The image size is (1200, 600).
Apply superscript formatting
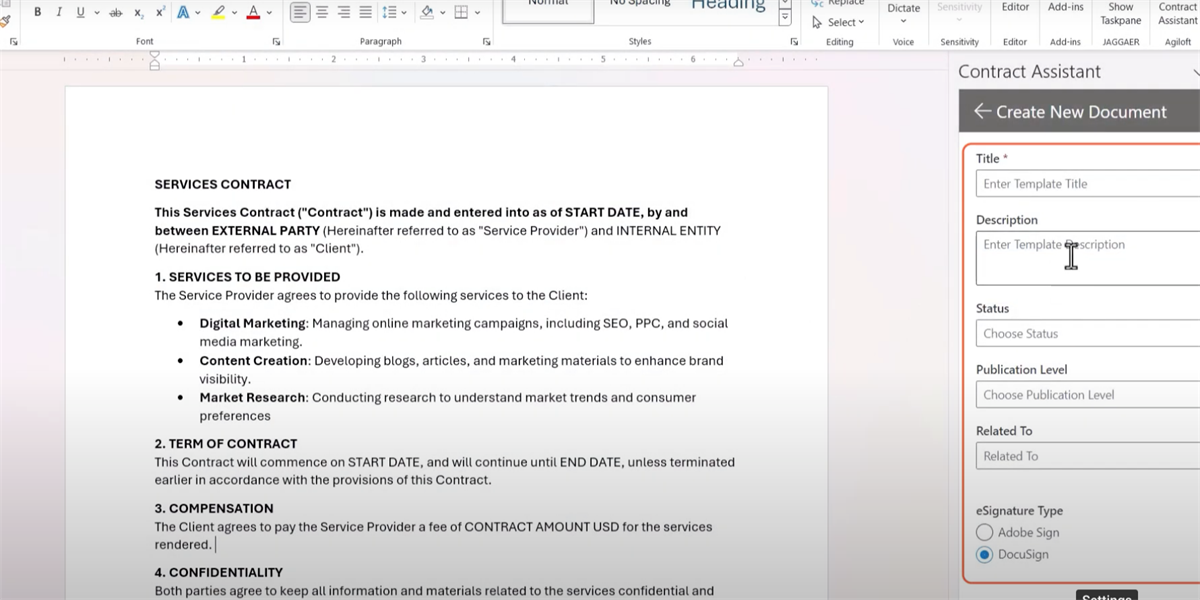click(x=160, y=12)
